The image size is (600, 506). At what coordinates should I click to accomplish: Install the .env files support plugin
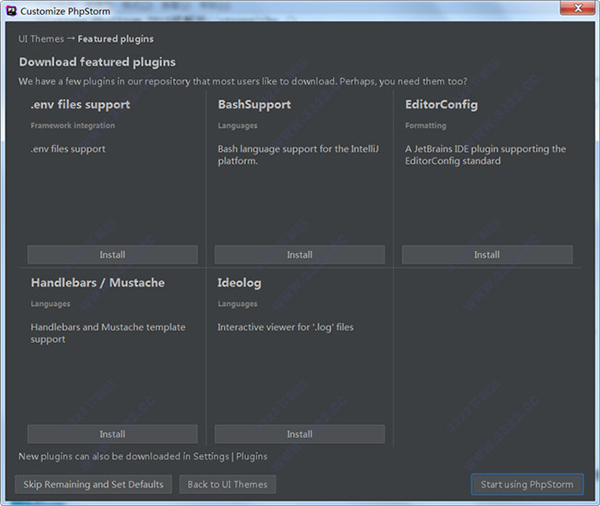112,255
